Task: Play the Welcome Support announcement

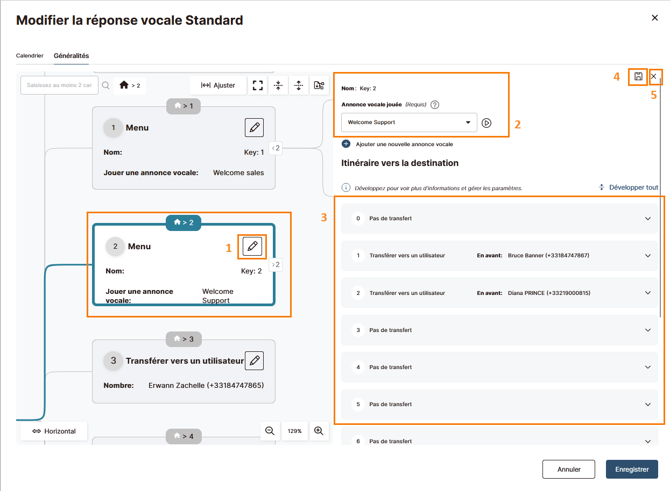Action: (486, 123)
